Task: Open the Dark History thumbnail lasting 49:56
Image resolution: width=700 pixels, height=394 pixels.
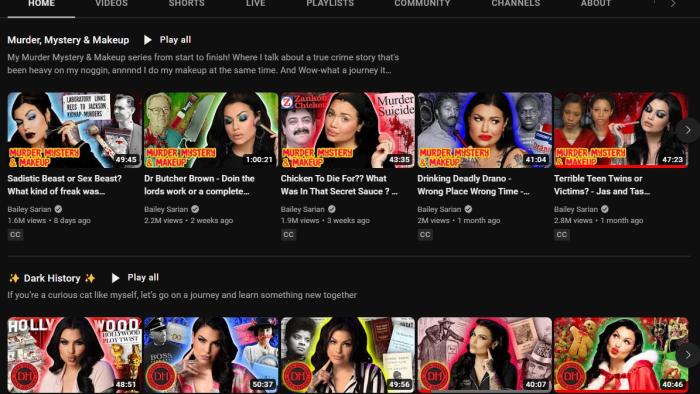Action: click(347, 355)
